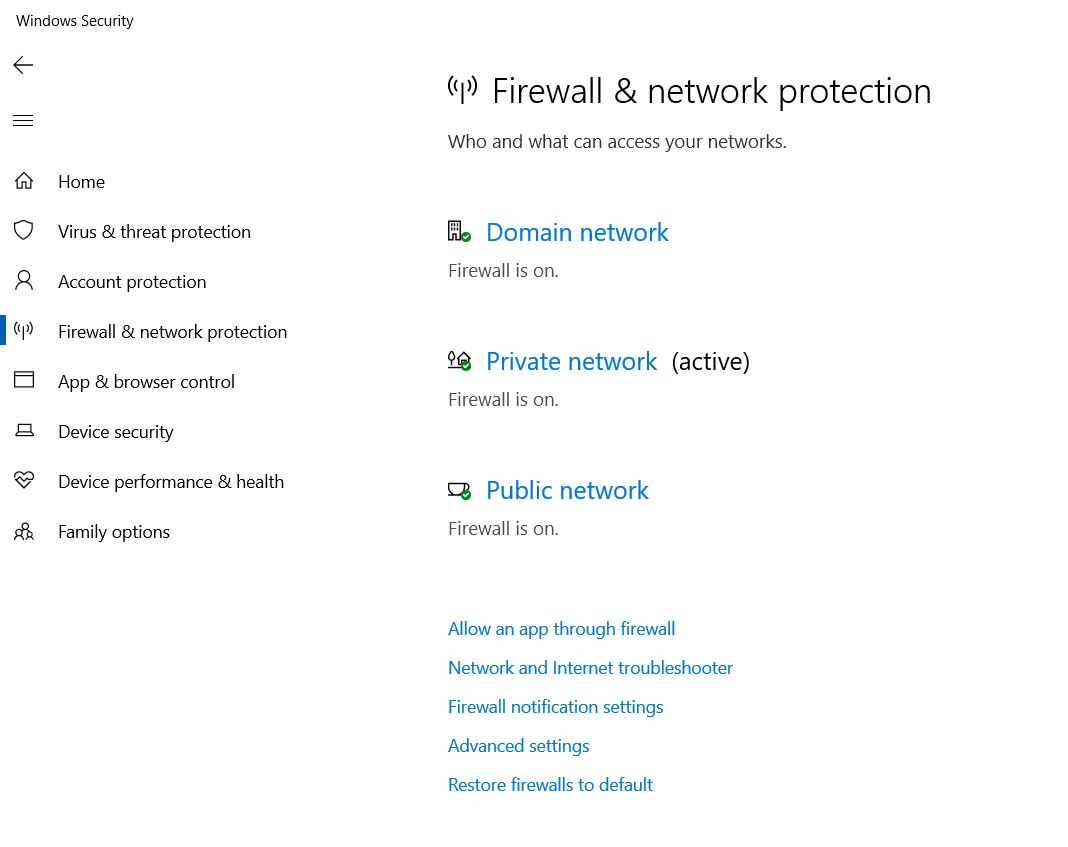Open Domain network settings

577,232
